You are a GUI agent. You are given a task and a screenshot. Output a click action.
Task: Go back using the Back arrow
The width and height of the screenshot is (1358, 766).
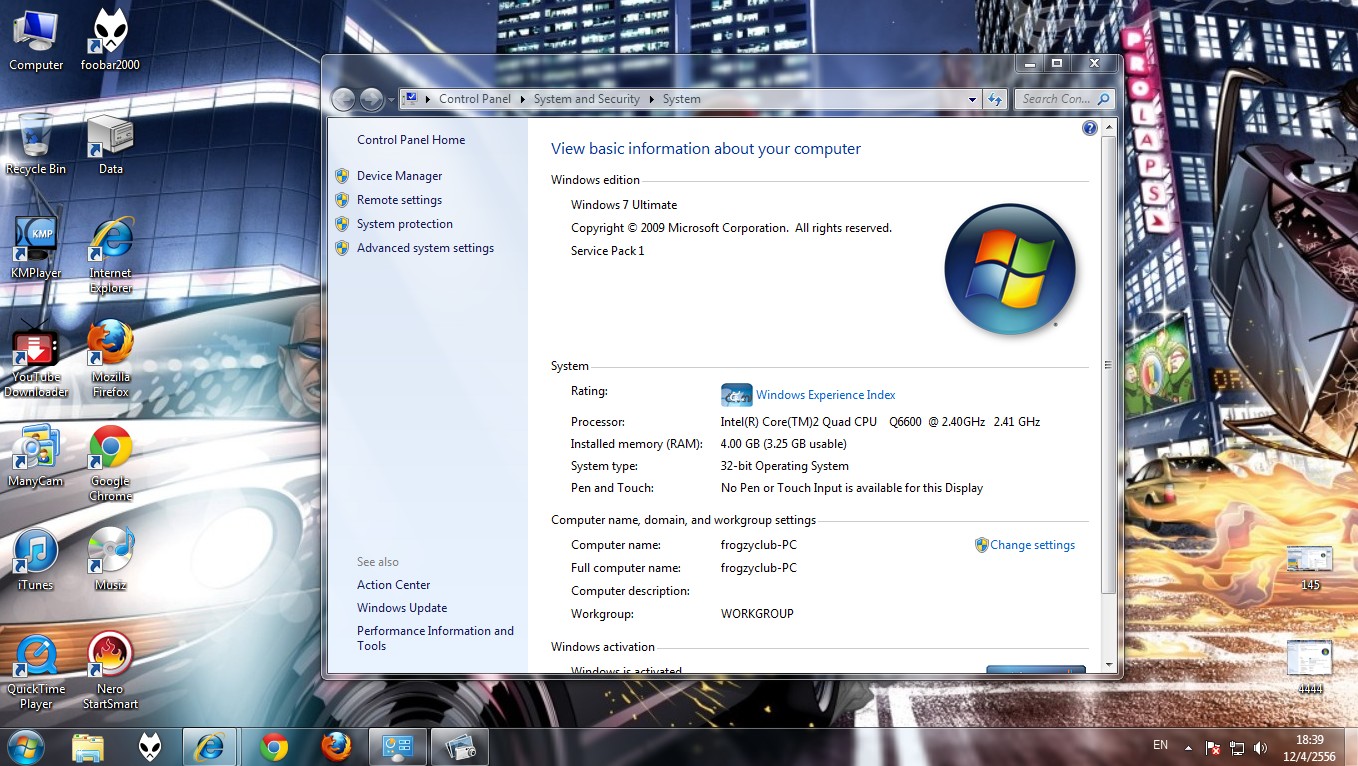click(343, 99)
